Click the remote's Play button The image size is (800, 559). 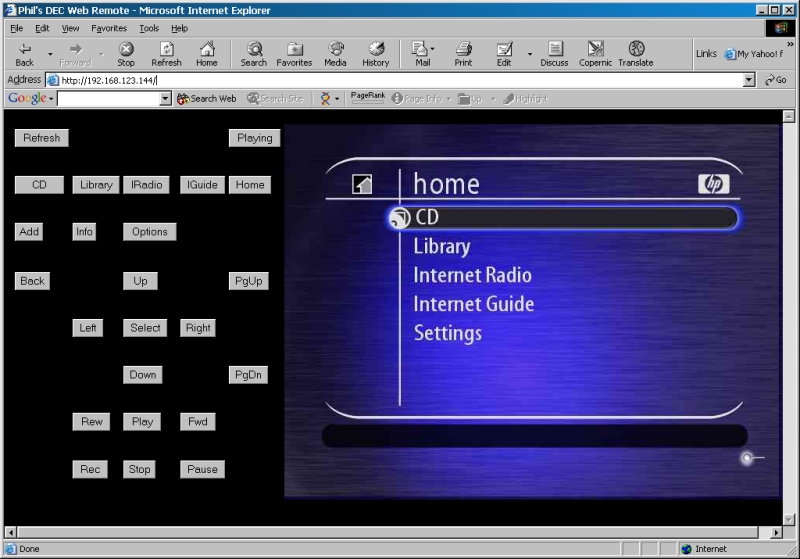tap(142, 422)
